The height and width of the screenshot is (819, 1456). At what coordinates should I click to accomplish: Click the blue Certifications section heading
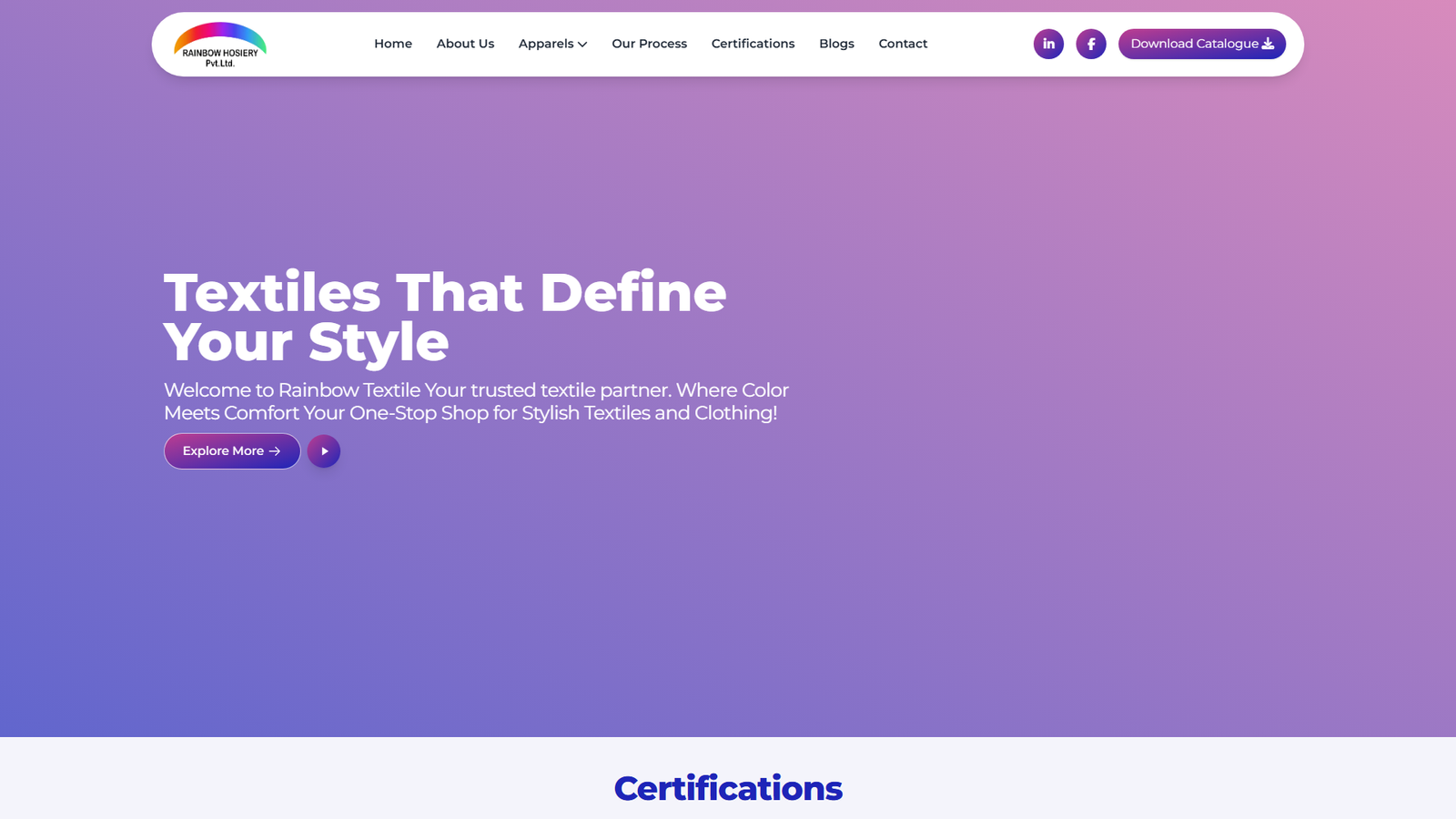pos(728,788)
